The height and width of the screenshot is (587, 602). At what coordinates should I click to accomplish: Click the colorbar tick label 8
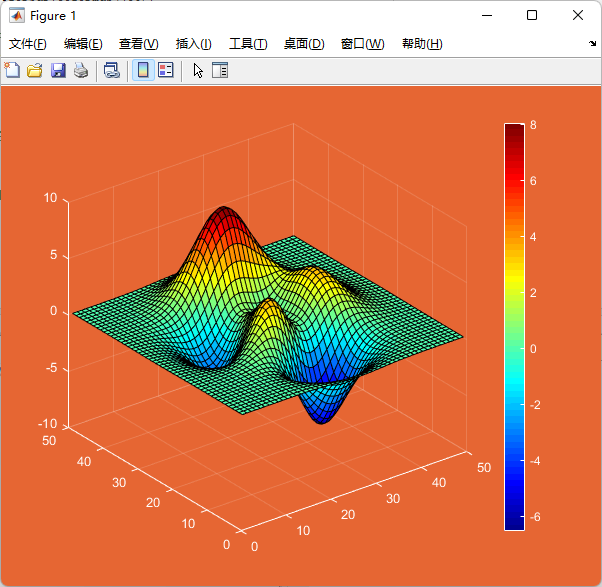pos(533,125)
